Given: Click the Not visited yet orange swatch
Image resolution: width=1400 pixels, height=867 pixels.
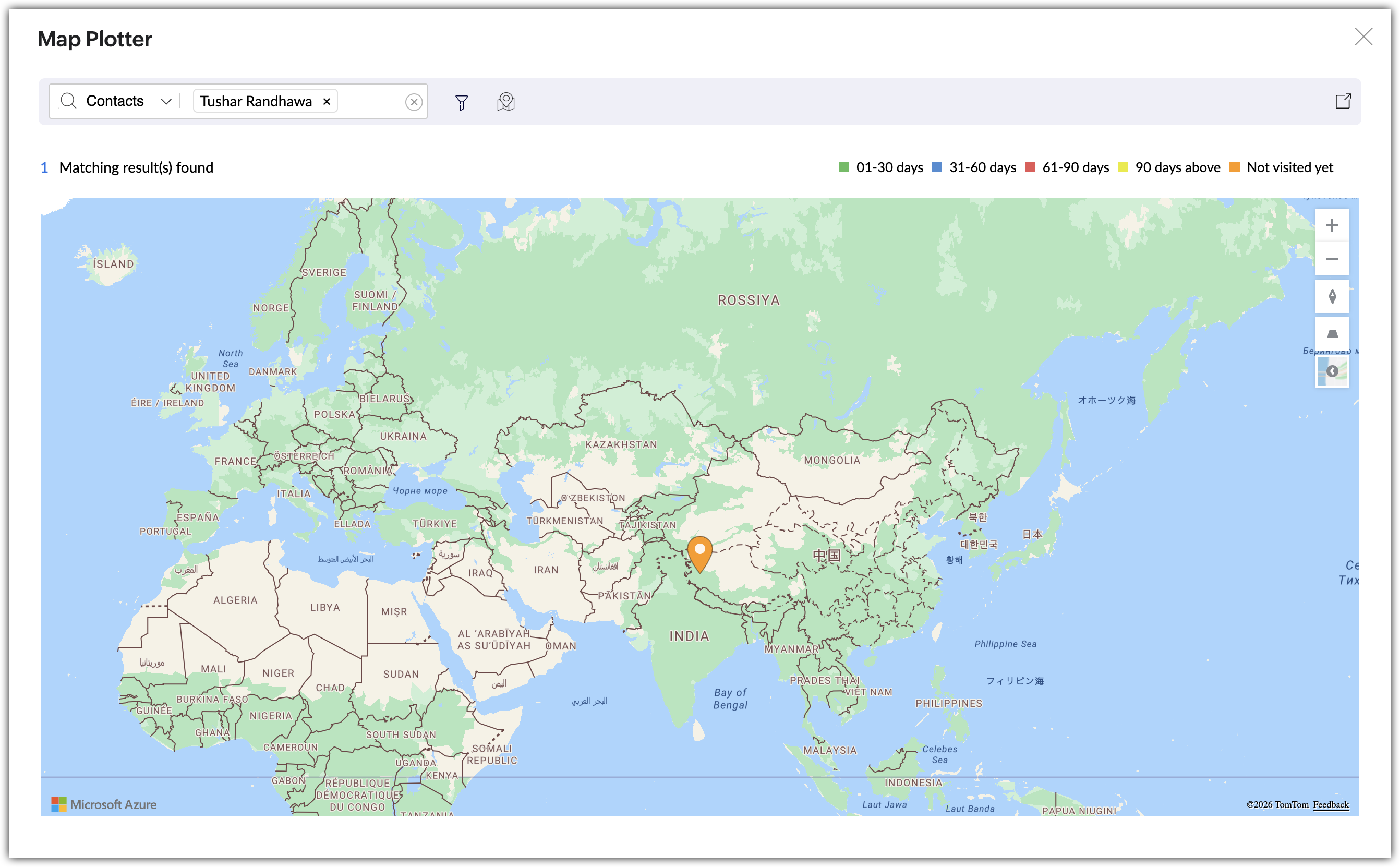Looking at the screenshot, I should coord(1234,167).
